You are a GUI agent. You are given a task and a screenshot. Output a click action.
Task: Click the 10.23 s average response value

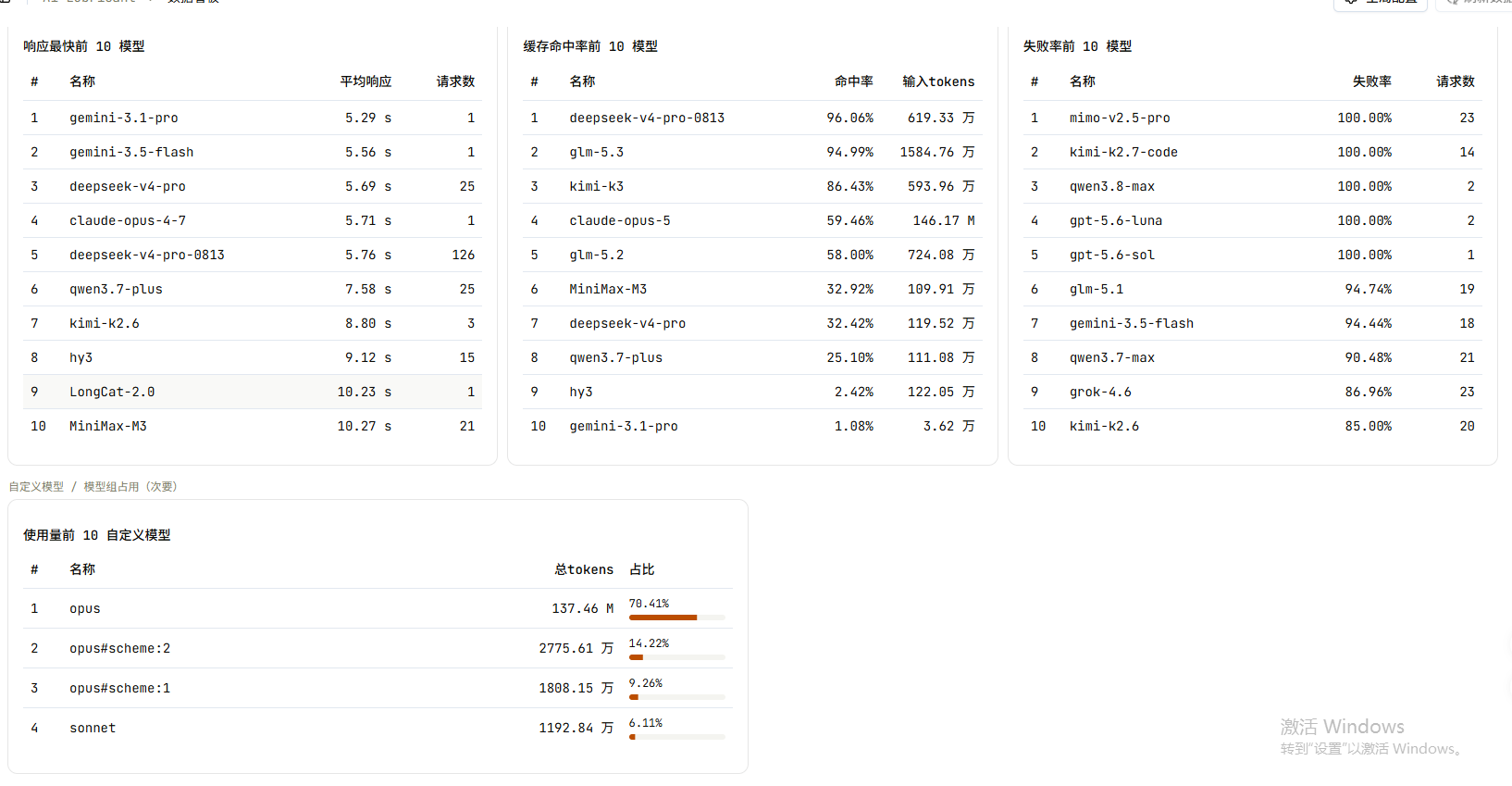coord(365,392)
